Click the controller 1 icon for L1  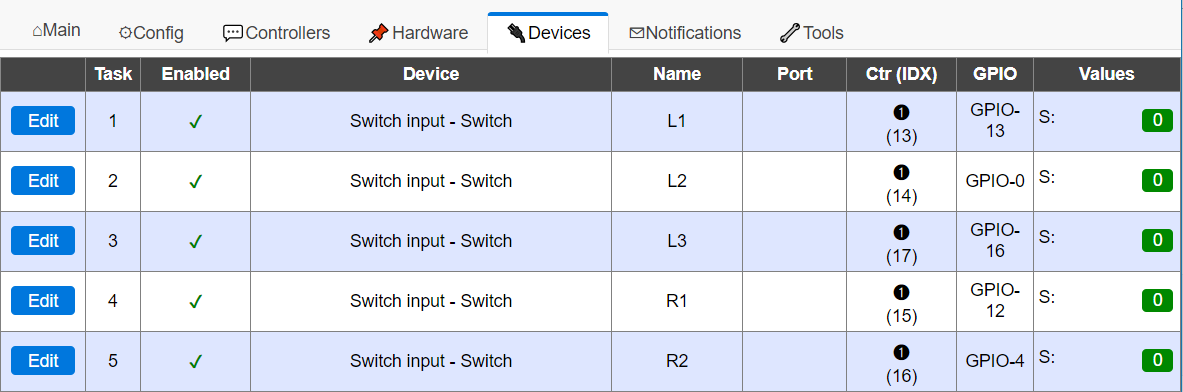coord(901,112)
